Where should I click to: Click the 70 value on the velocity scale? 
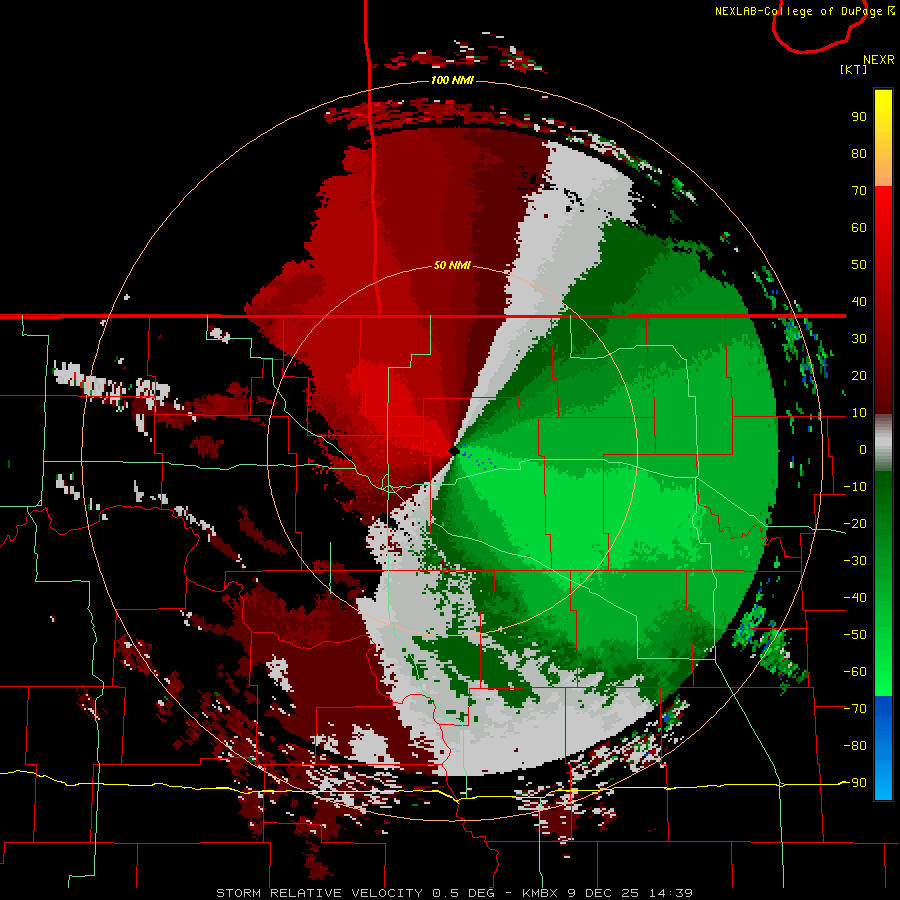[x=859, y=191]
